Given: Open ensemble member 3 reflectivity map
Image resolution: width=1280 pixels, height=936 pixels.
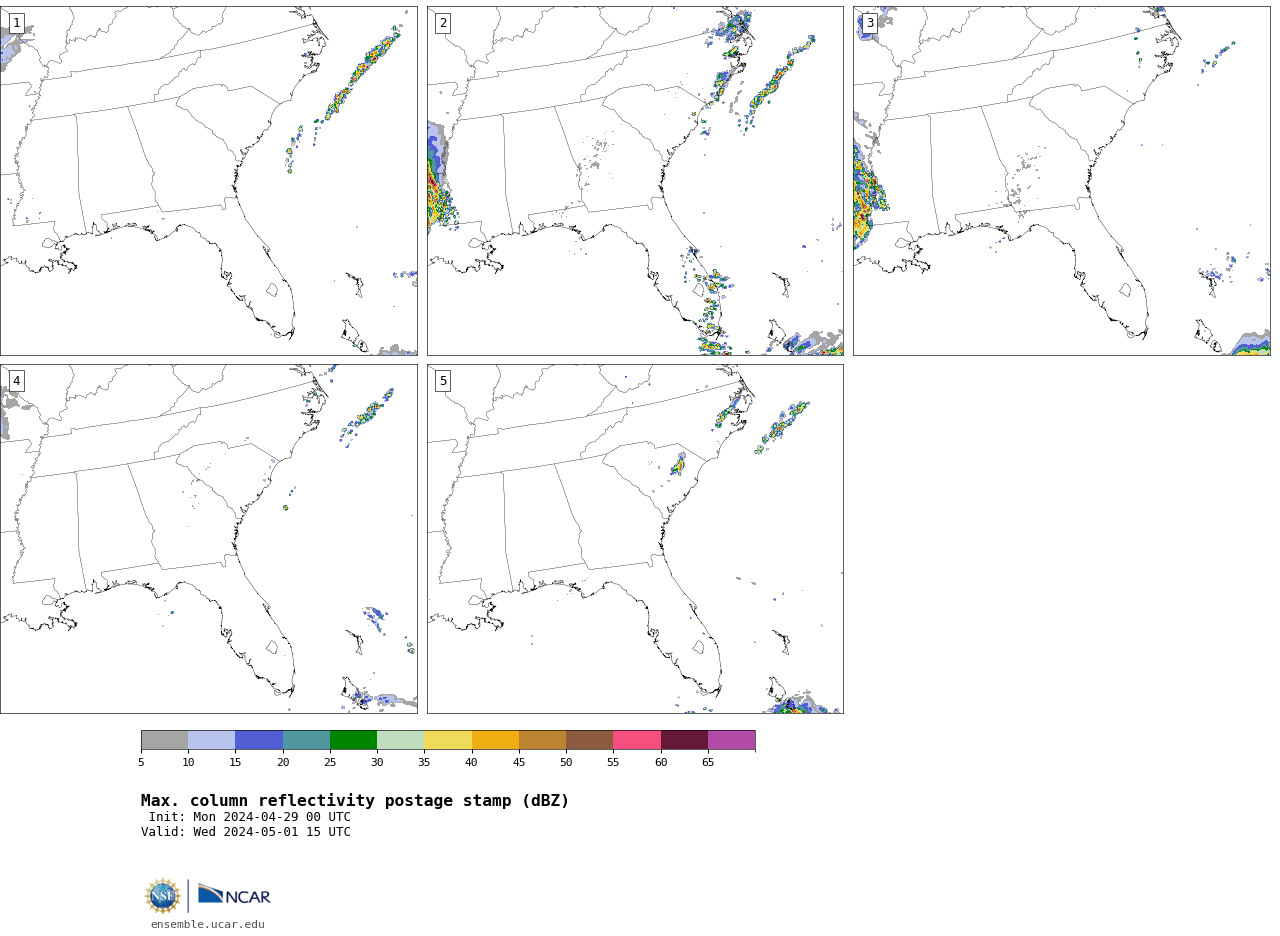Looking at the screenshot, I should pos(1062,181).
